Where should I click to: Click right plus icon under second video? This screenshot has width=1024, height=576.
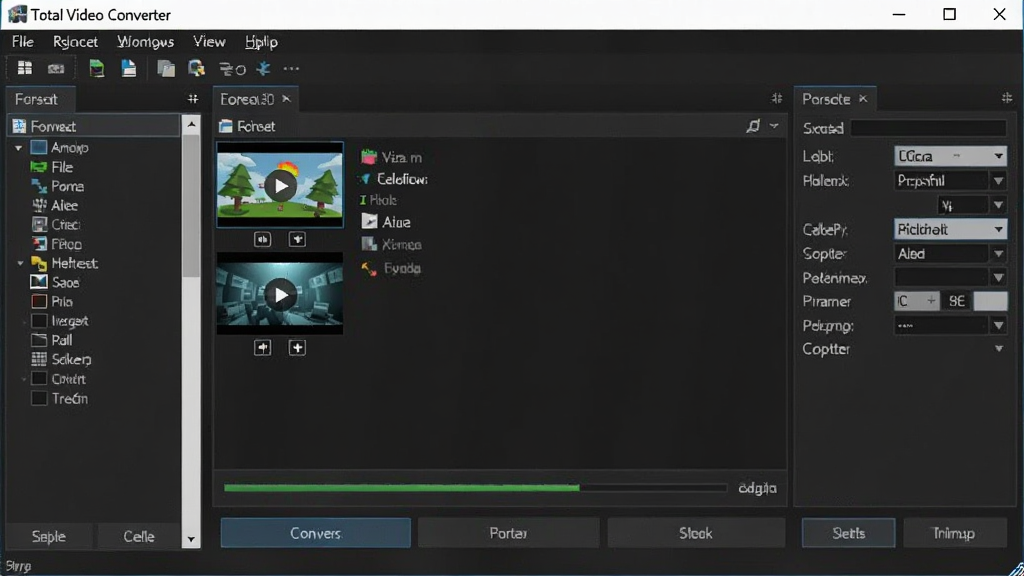coord(297,347)
